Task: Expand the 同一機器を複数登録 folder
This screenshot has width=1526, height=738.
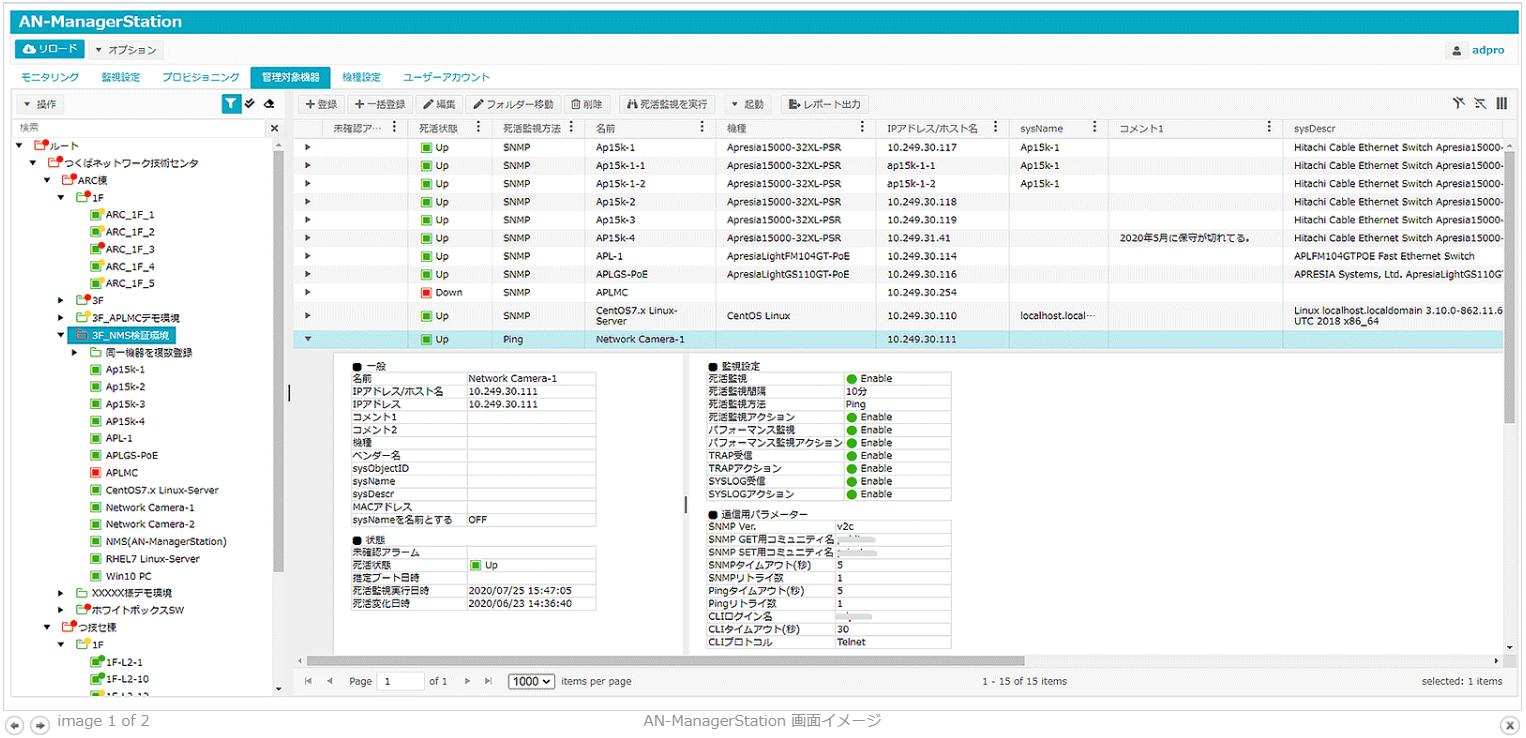Action: coord(75,353)
